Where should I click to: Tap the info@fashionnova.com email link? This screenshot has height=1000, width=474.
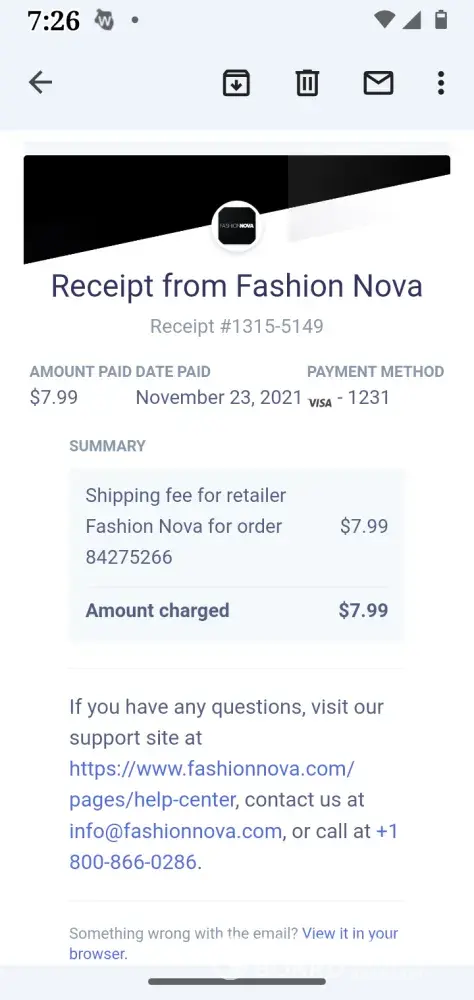(175, 831)
